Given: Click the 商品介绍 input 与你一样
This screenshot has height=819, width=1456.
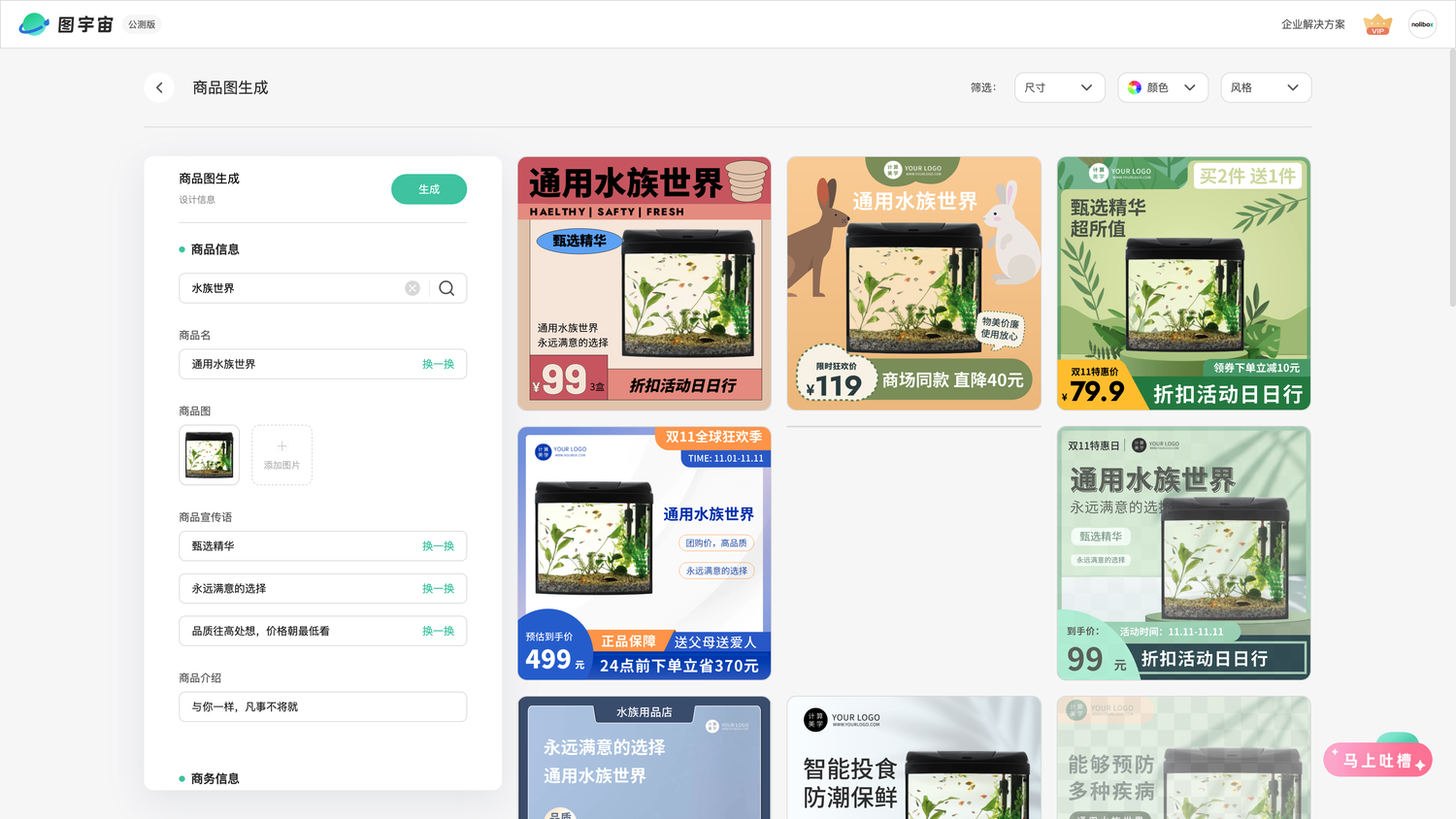Looking at the screenshot, I should [x=322, y=706].
